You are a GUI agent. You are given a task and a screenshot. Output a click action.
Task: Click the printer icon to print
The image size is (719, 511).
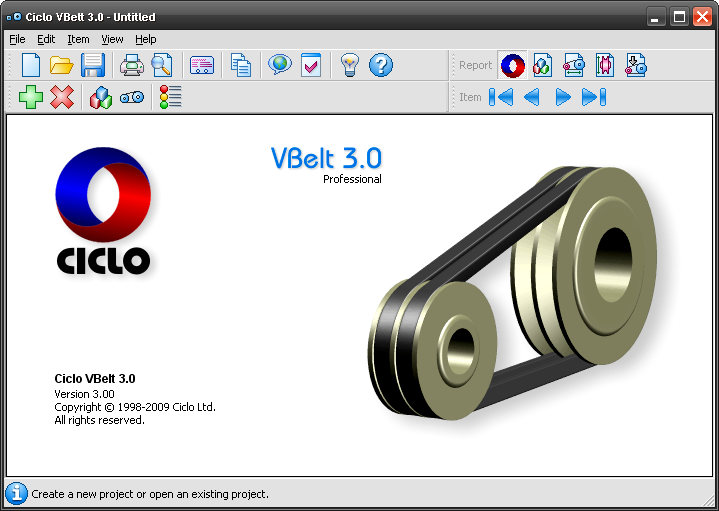pyautogui.click(x=132, y=66)
